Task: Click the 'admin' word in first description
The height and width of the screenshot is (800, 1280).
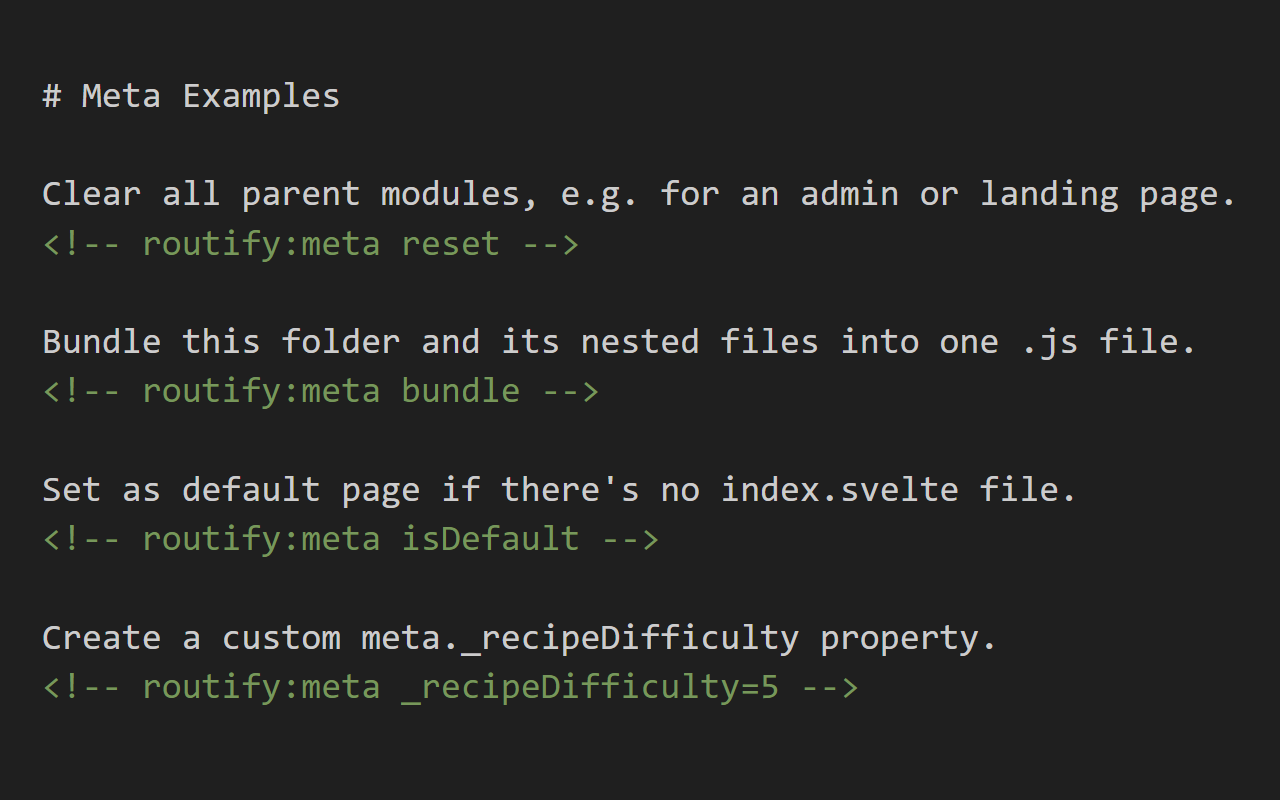Action: coord(850,193)
